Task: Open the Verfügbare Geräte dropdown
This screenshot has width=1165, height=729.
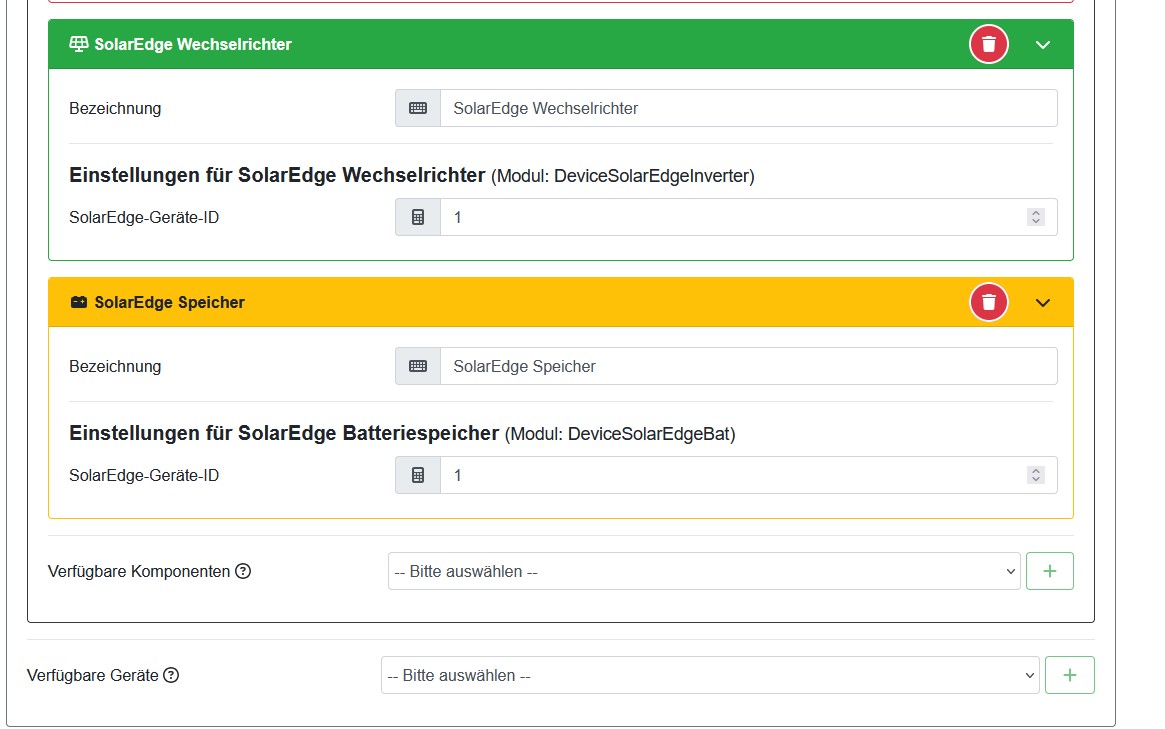Action: click(710, 675)
